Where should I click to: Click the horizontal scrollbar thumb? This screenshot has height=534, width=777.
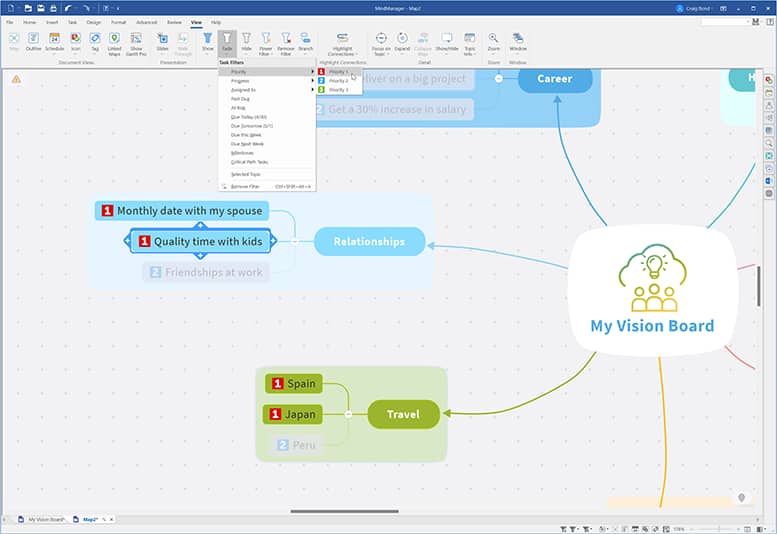(x=344, y=511)
